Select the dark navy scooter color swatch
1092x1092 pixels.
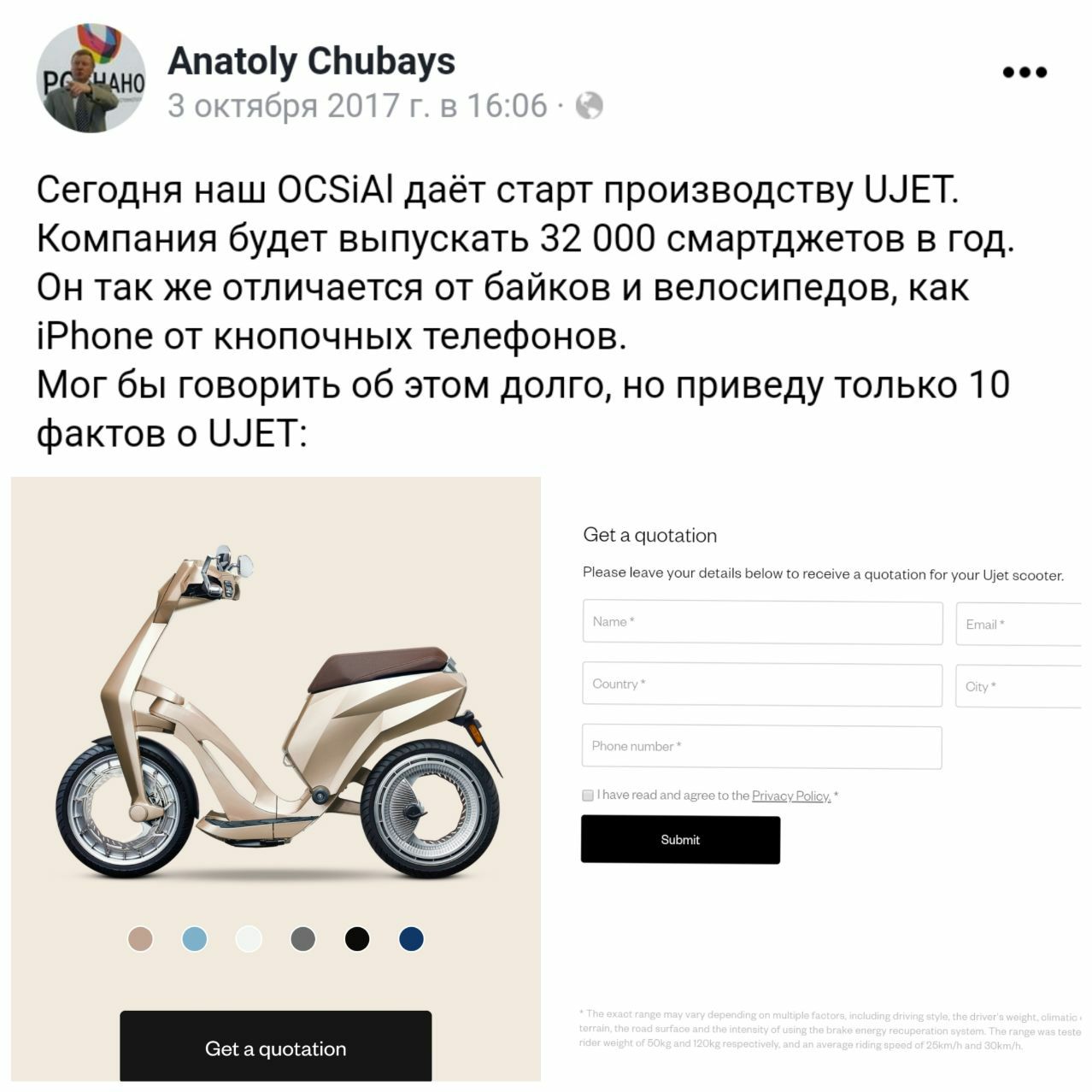coord(412,939)
